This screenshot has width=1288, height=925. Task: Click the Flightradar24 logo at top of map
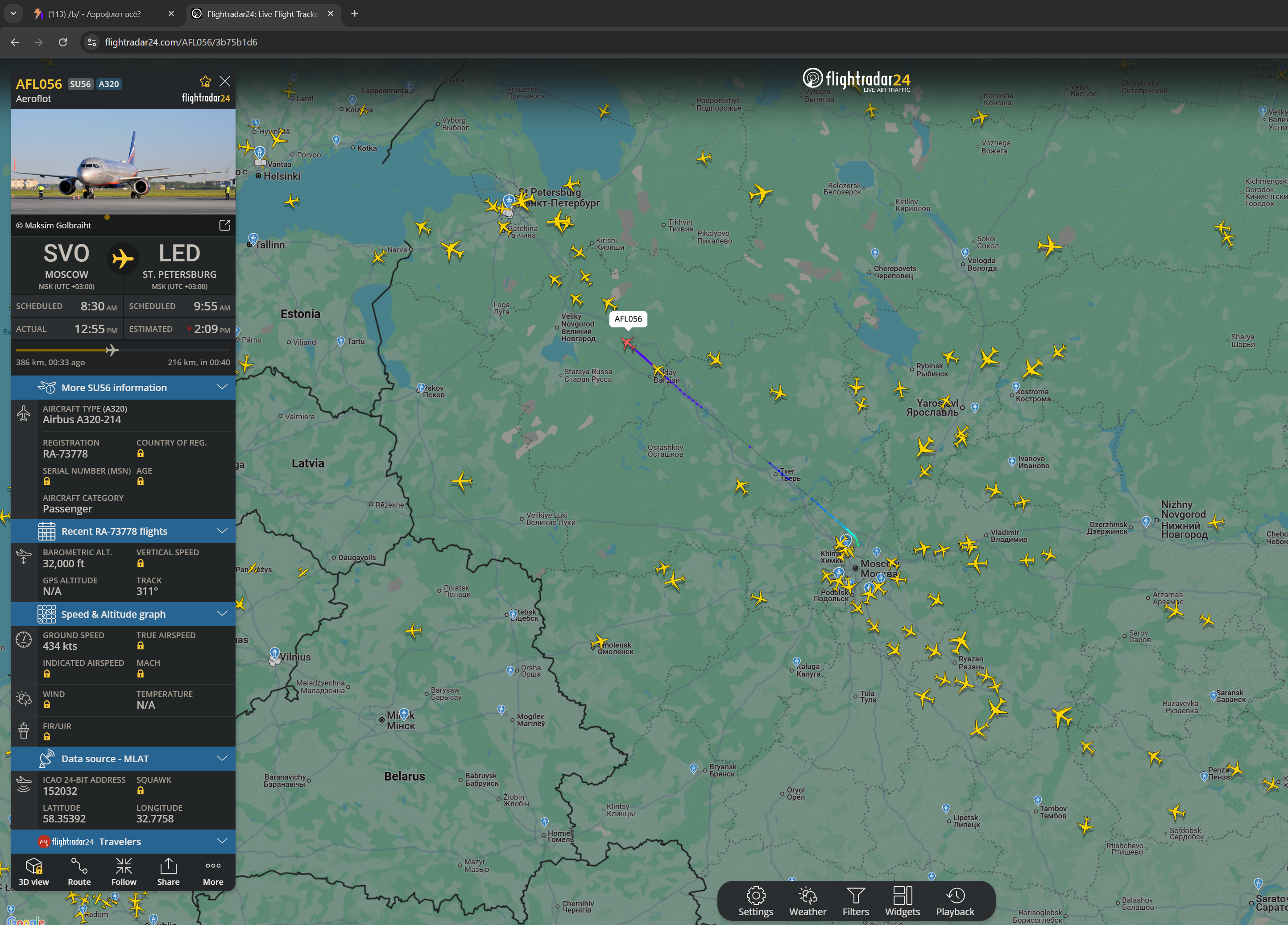click(x=857, y=80)
